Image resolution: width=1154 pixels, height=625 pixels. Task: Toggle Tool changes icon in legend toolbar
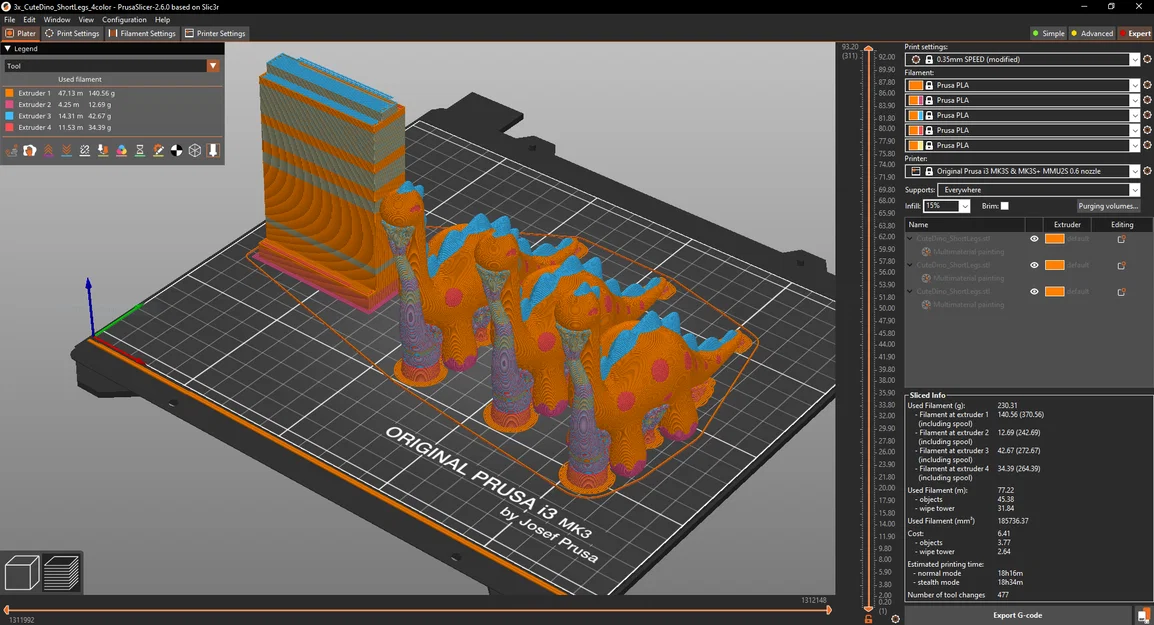[103, 150]
